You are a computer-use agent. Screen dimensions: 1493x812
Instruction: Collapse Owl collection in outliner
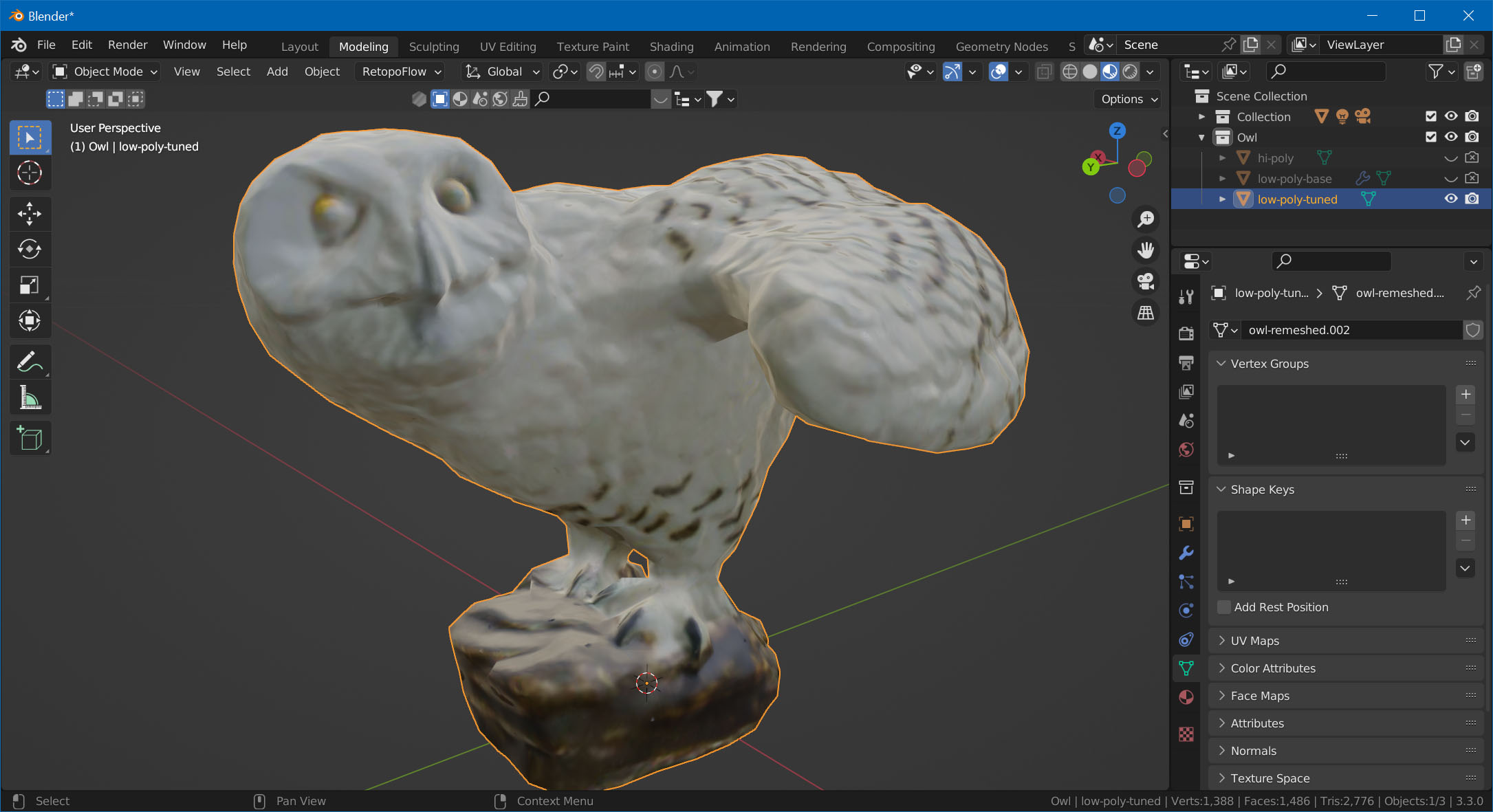[x=1201, y=137]
